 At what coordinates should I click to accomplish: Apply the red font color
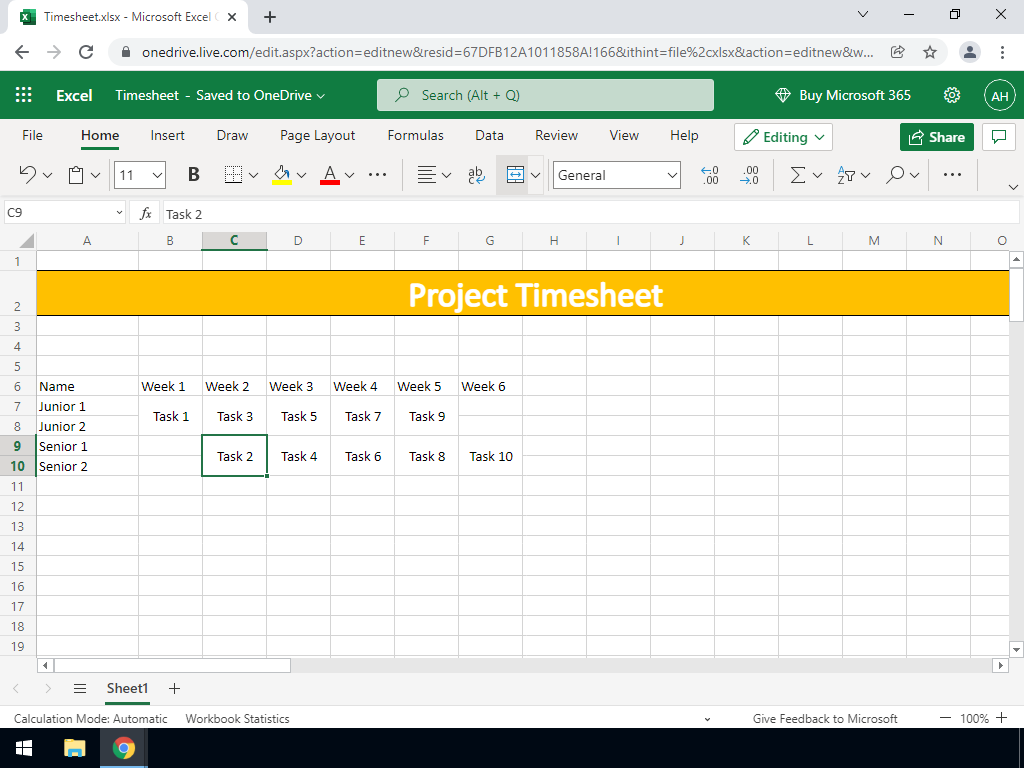330,174
